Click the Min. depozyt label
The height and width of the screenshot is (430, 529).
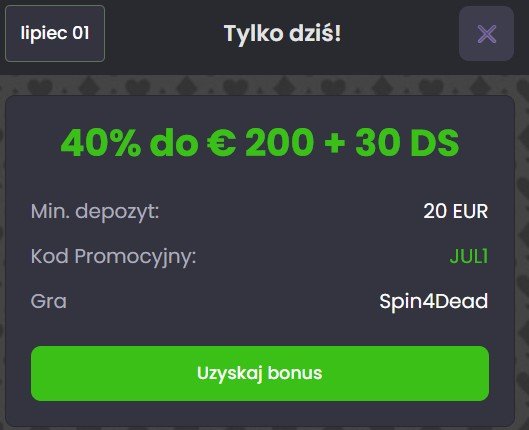(95, 212)
